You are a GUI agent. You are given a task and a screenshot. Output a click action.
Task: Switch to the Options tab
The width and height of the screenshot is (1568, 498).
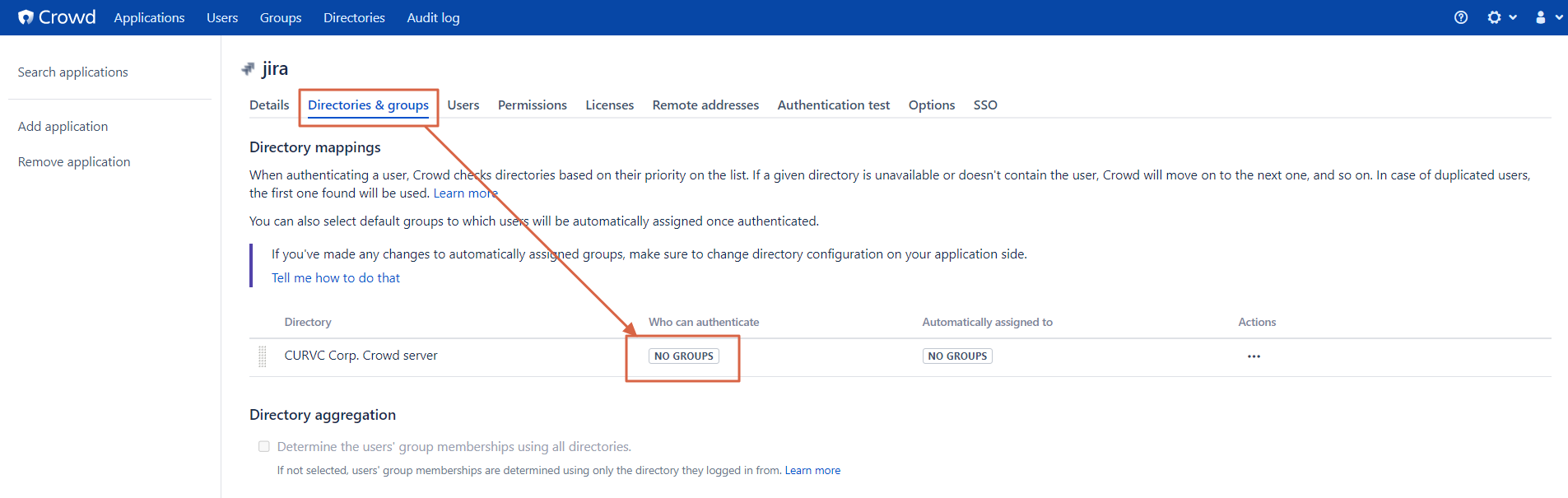coord(932,105)
